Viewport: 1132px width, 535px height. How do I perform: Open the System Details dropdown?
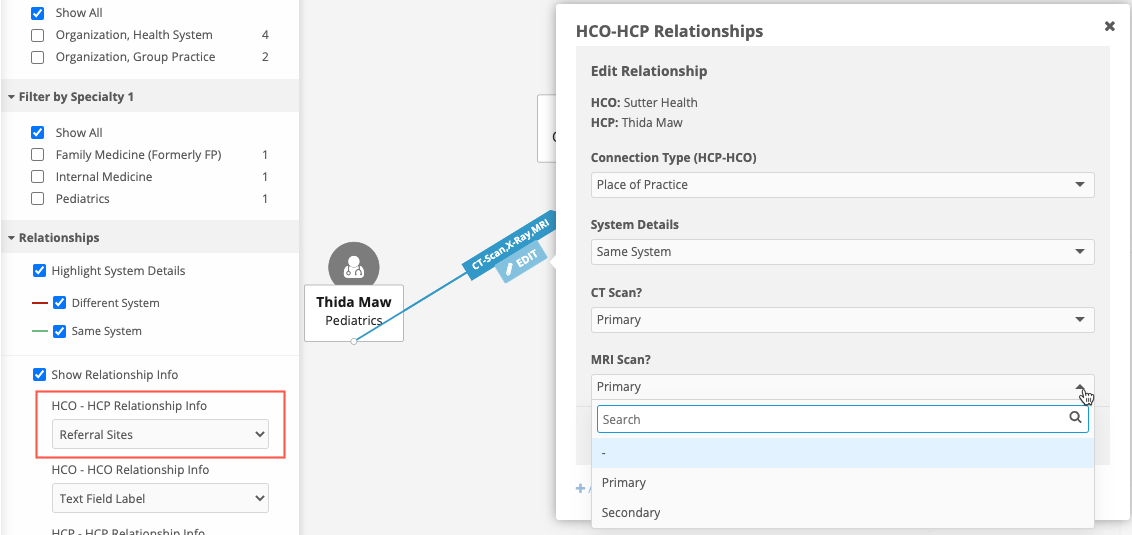[x=842, y=252]
